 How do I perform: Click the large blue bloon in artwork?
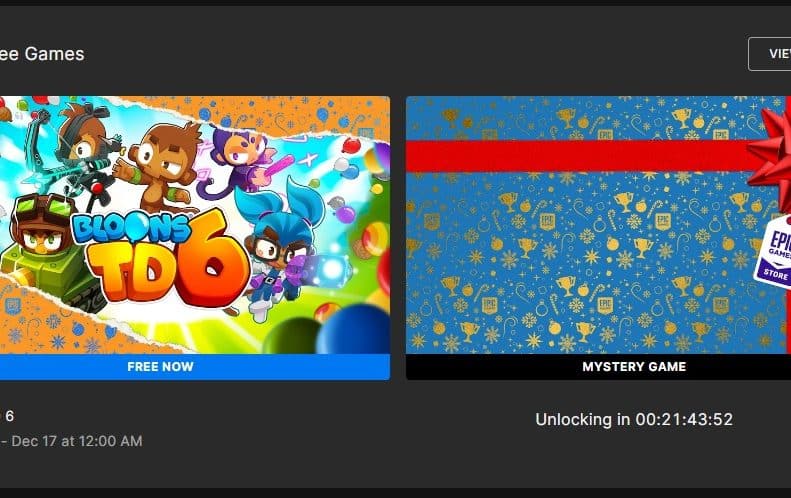(352, 329)
